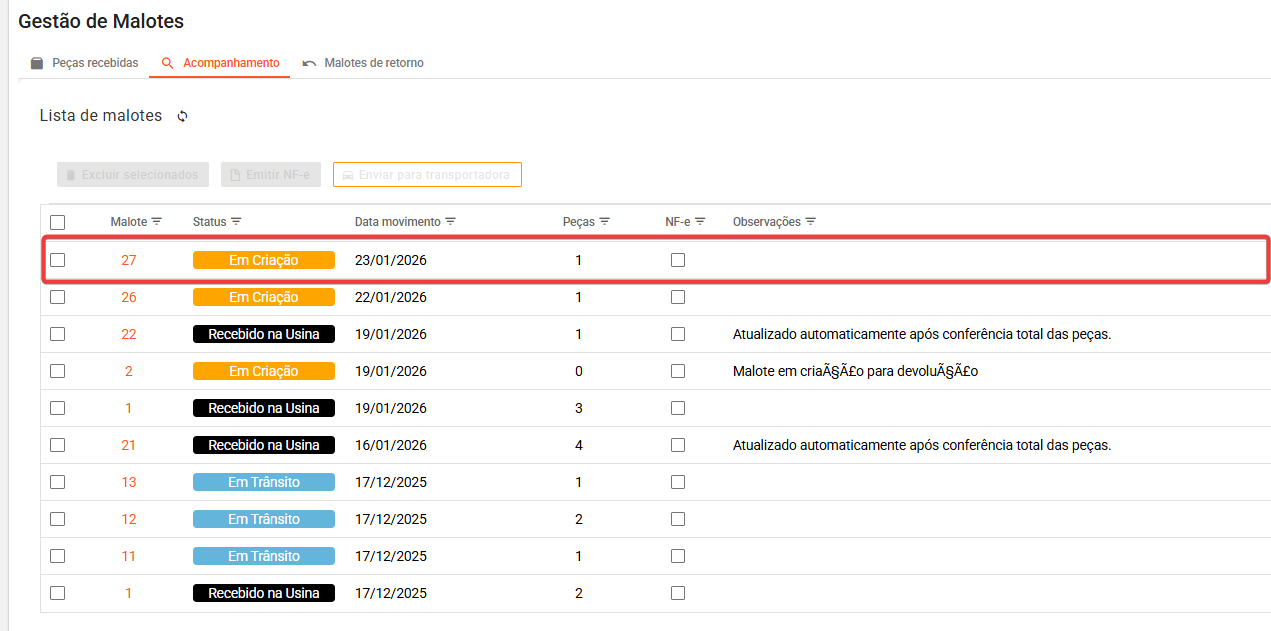The height and width of the screenshot is (631, 1271).
Task: Click the Emitir NF-e button
Action: click(x=270, y=175)
